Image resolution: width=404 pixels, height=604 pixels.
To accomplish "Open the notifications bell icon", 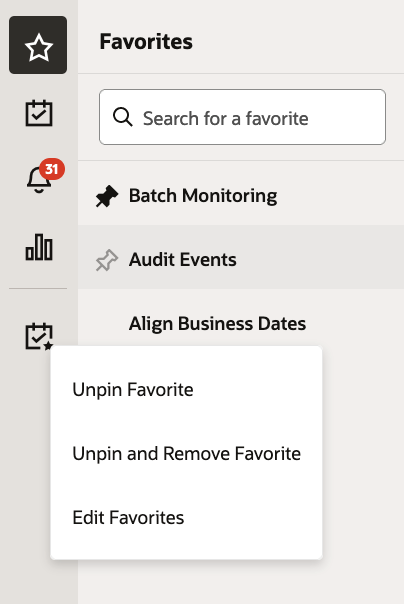I will 39,180.
